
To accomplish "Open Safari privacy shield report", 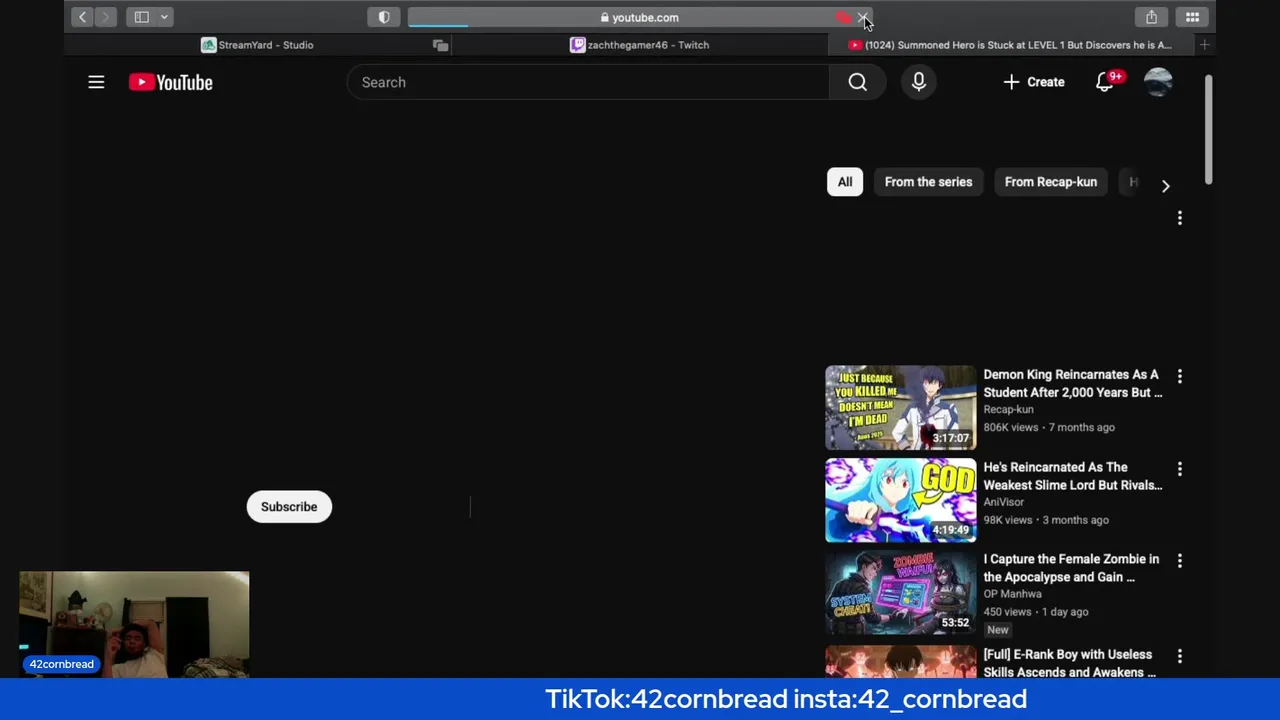I will click(x=384, y=17).
